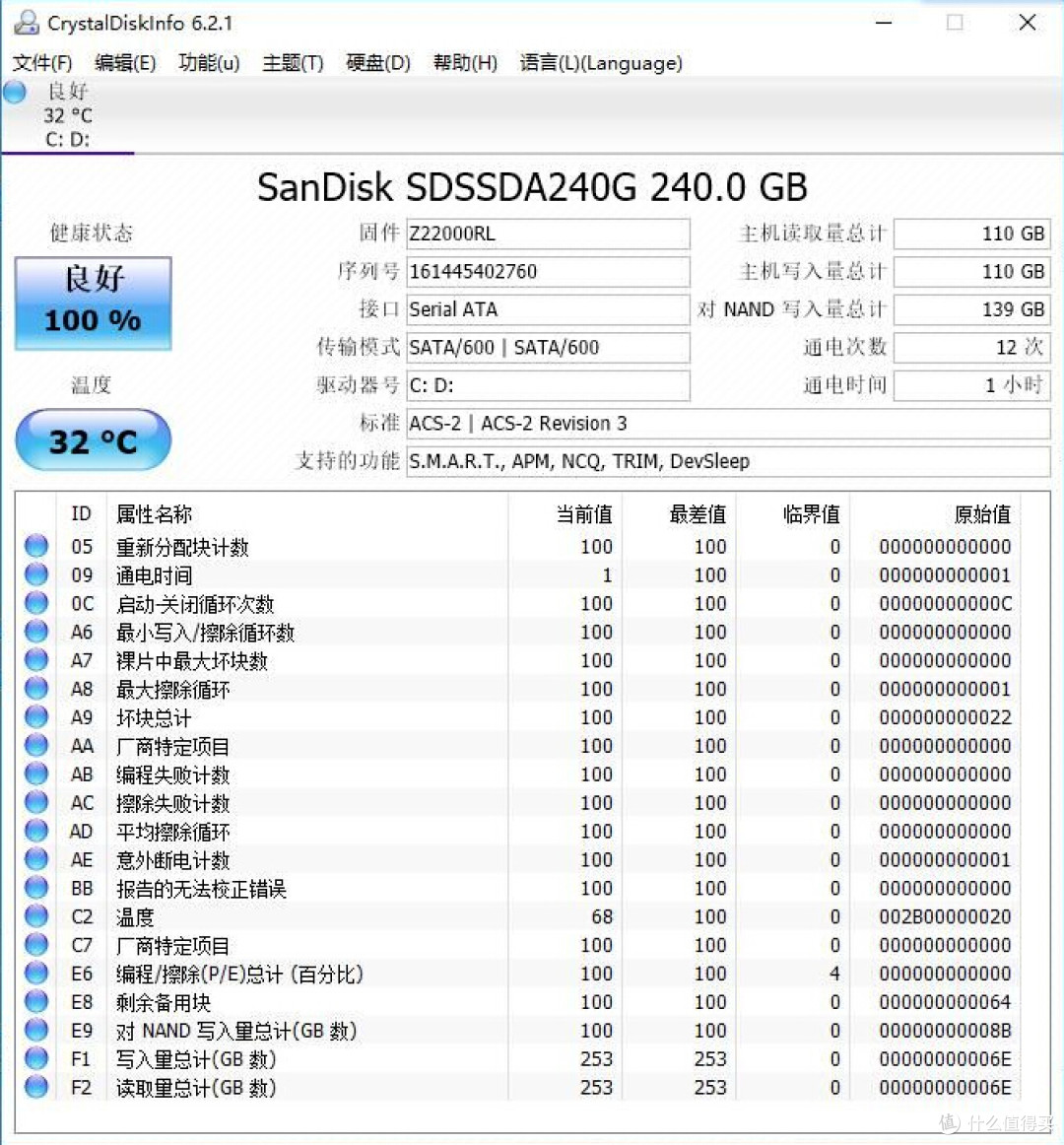1064x1145 pixels.
Task: Click the status orb for AE 意外断电计数
Action: click(36, 859)
